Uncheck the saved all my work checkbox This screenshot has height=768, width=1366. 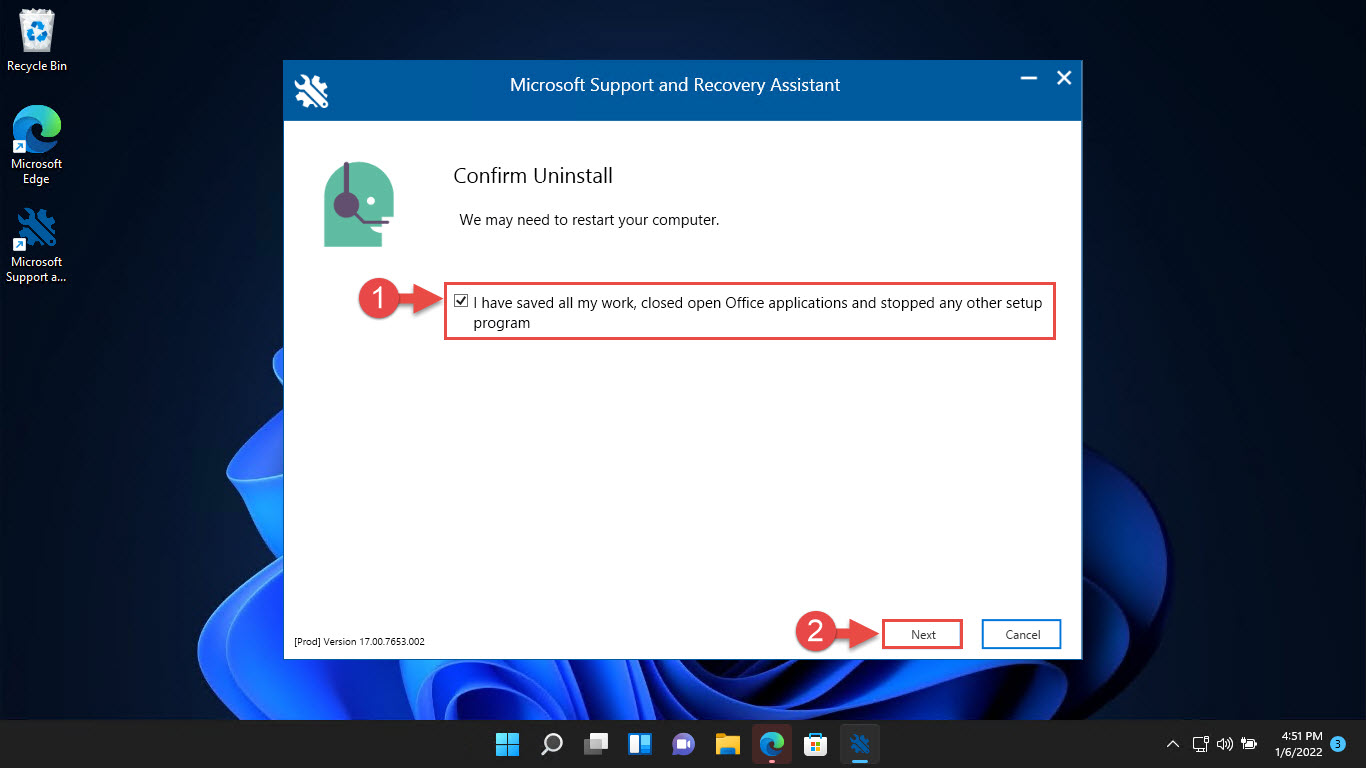pos(461,301)
